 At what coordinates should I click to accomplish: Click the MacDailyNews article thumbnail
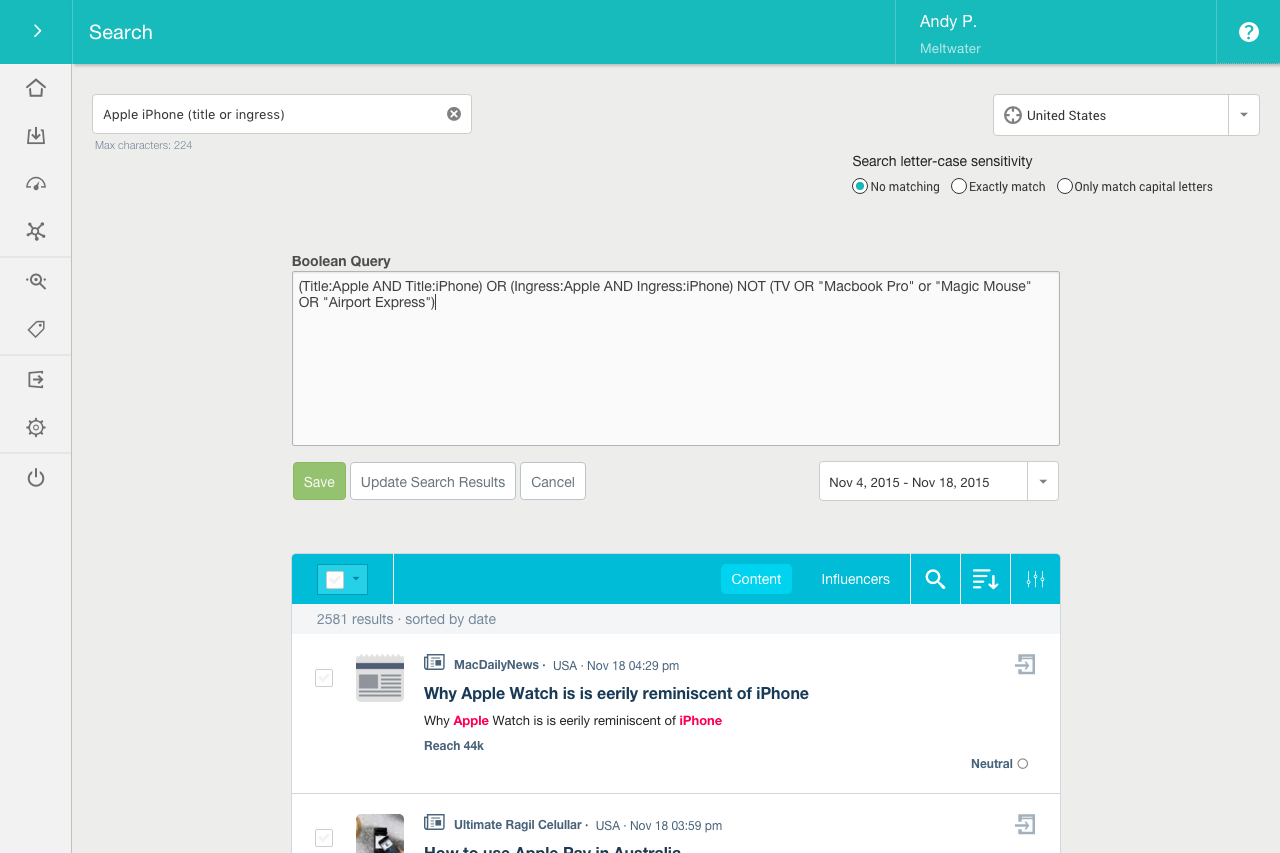(x=380, y=678)
